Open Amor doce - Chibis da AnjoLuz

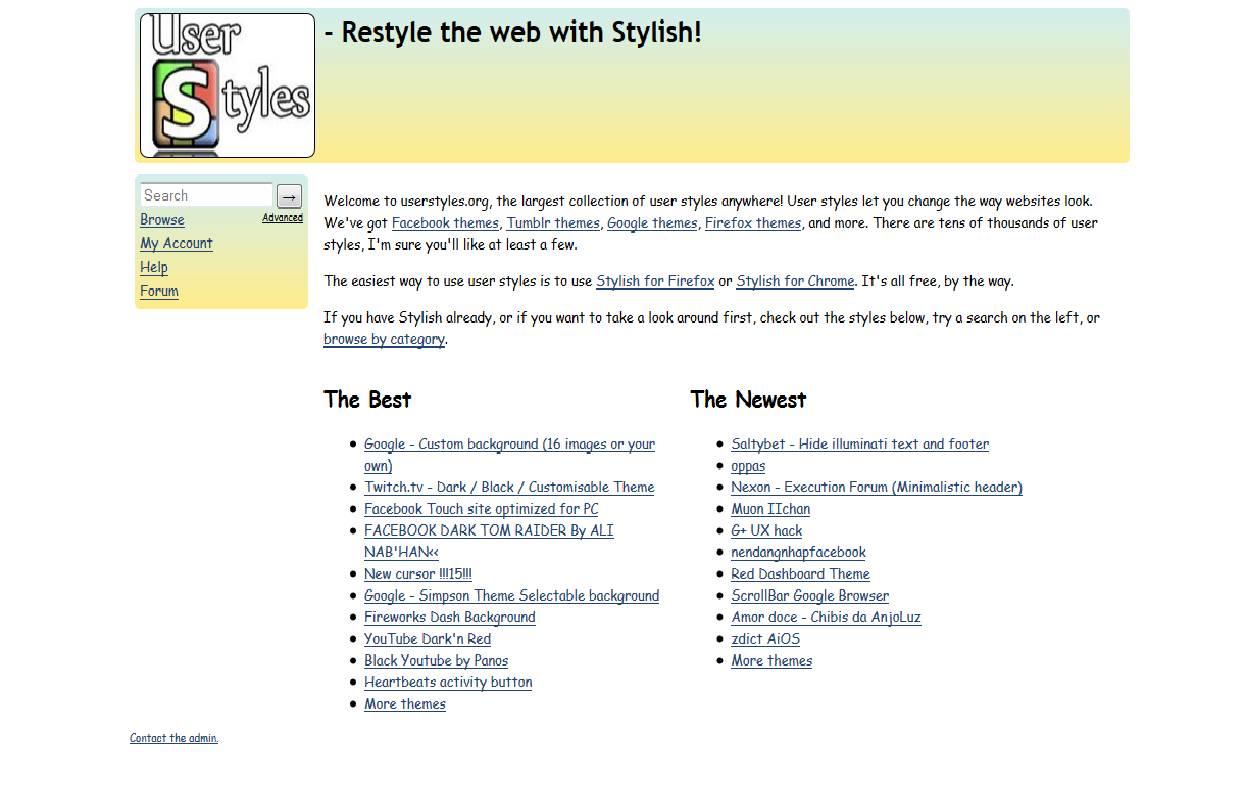click(826, 617)
